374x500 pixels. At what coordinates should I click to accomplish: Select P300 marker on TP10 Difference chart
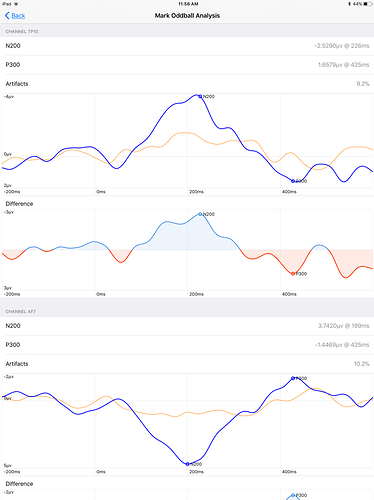(293, 274)
